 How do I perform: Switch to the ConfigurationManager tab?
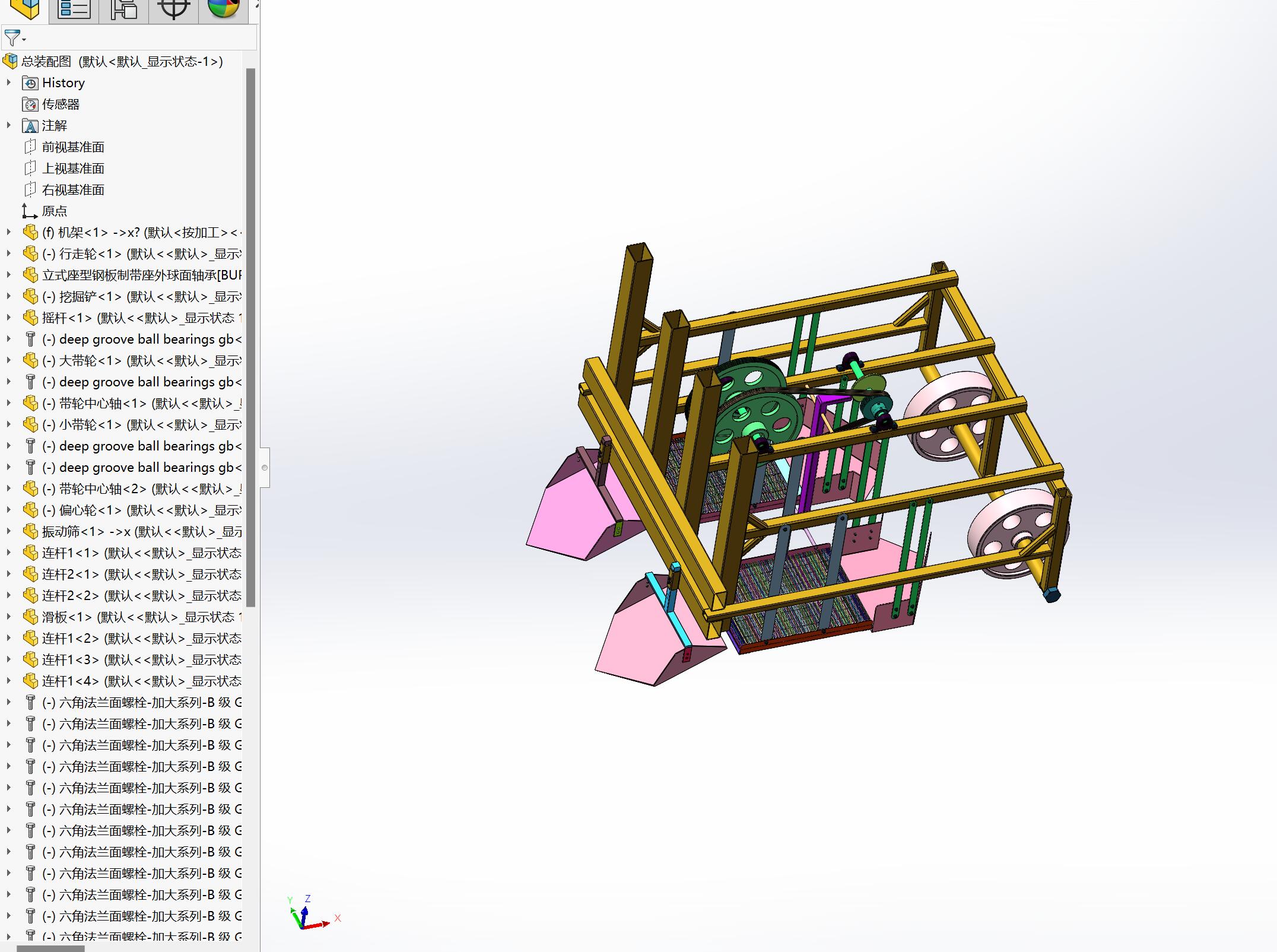pos(123,9)
